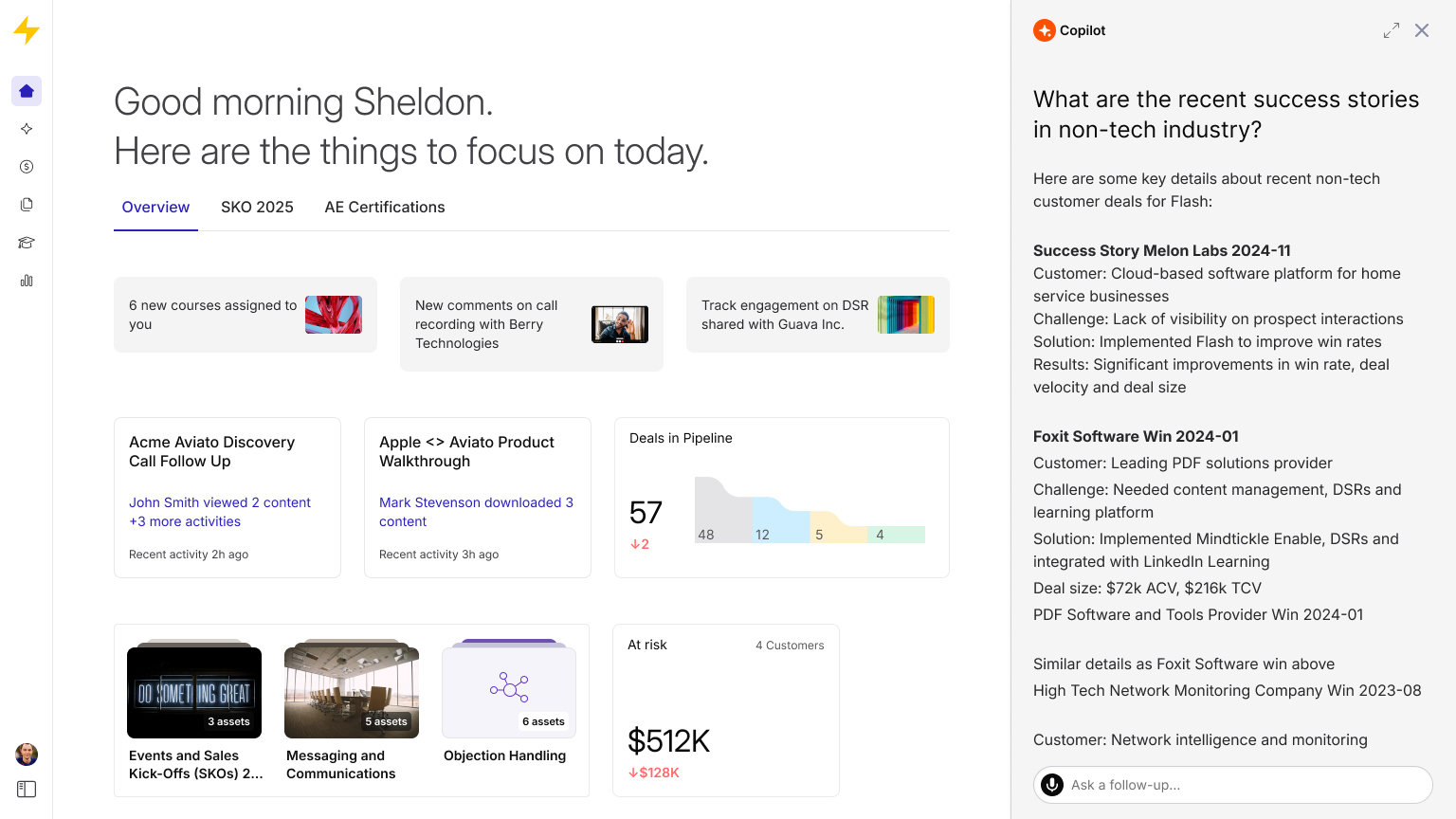Open the dollar deals sidebar icon
The height and width of the screenshot is (819, 1456).
[27, 167]
